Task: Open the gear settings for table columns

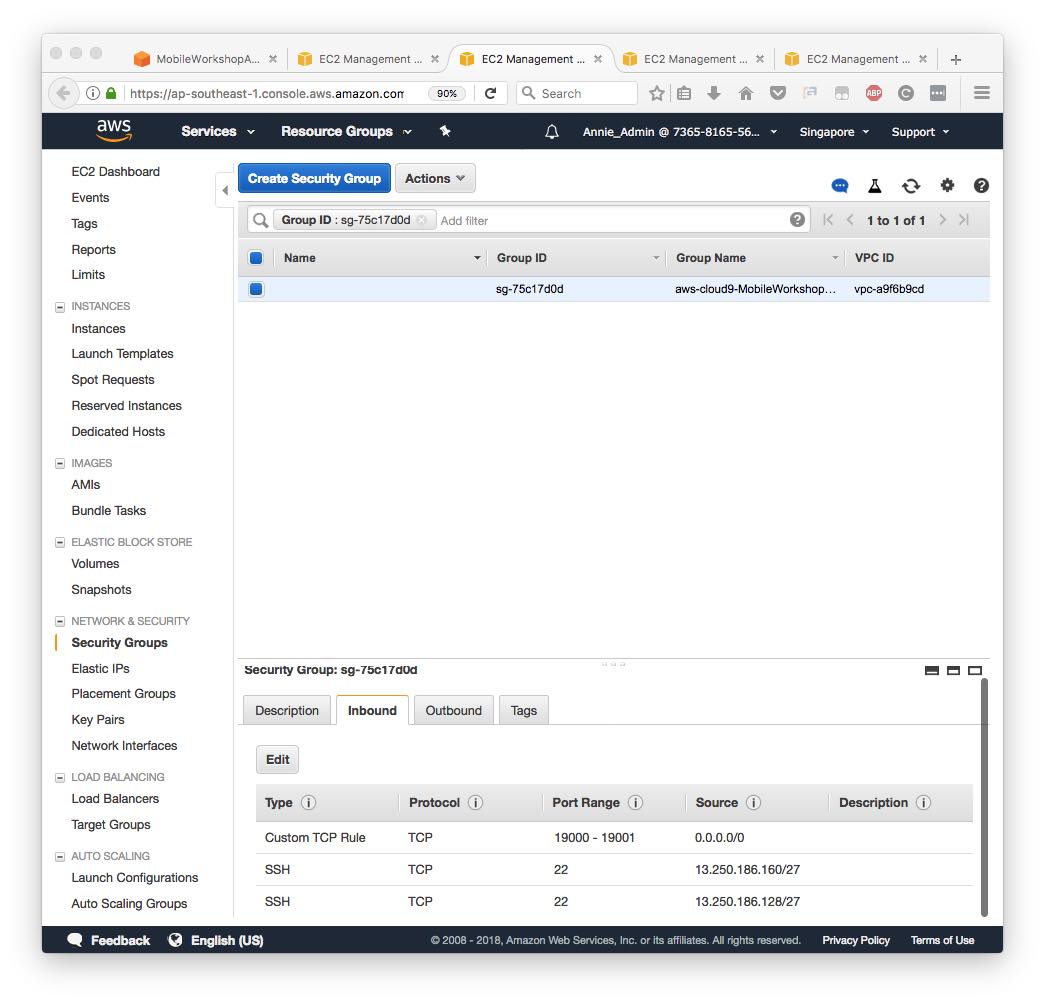Action: click(x=947, y=185)
